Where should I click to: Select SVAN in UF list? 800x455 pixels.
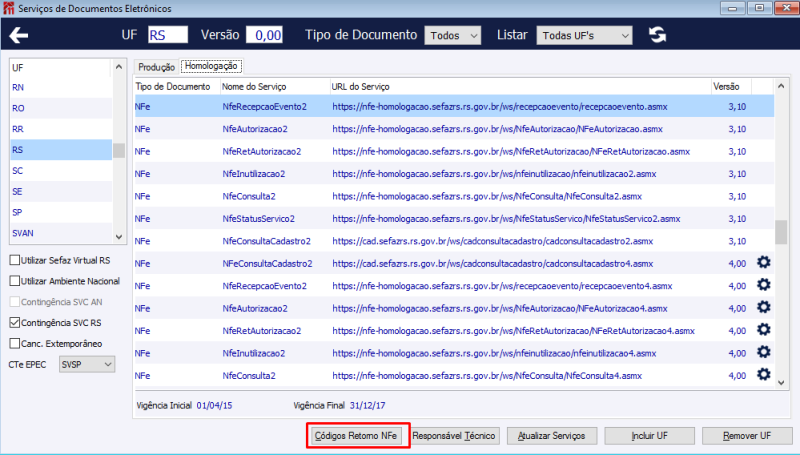pyautogui.click(x=61, y=233)
